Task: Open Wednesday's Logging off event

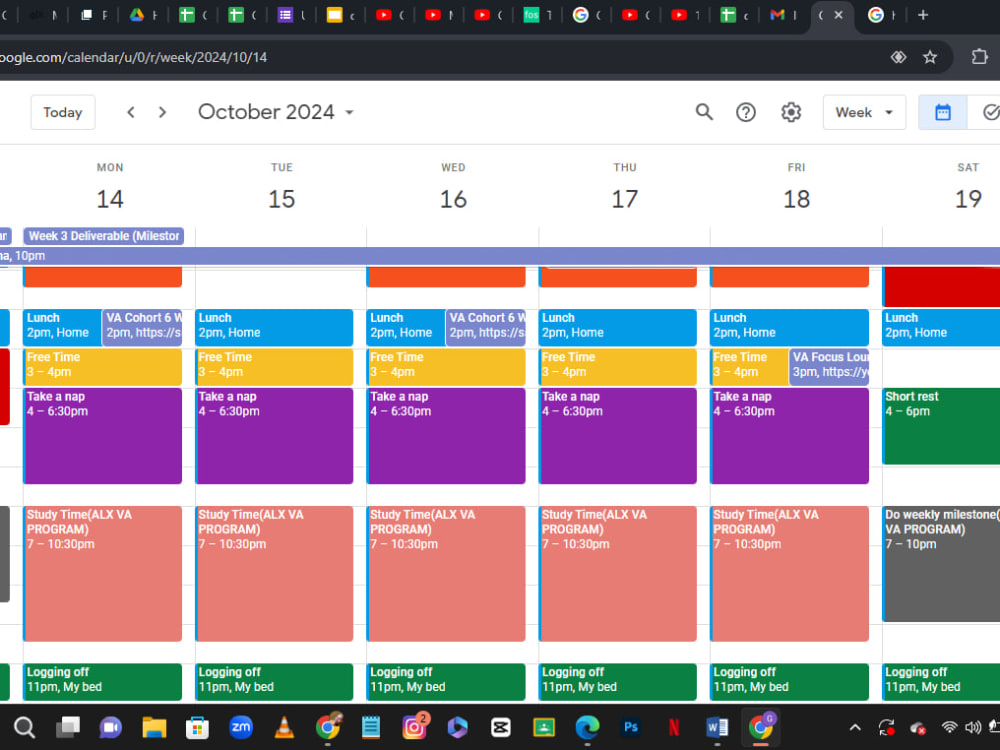Action: 446,681
